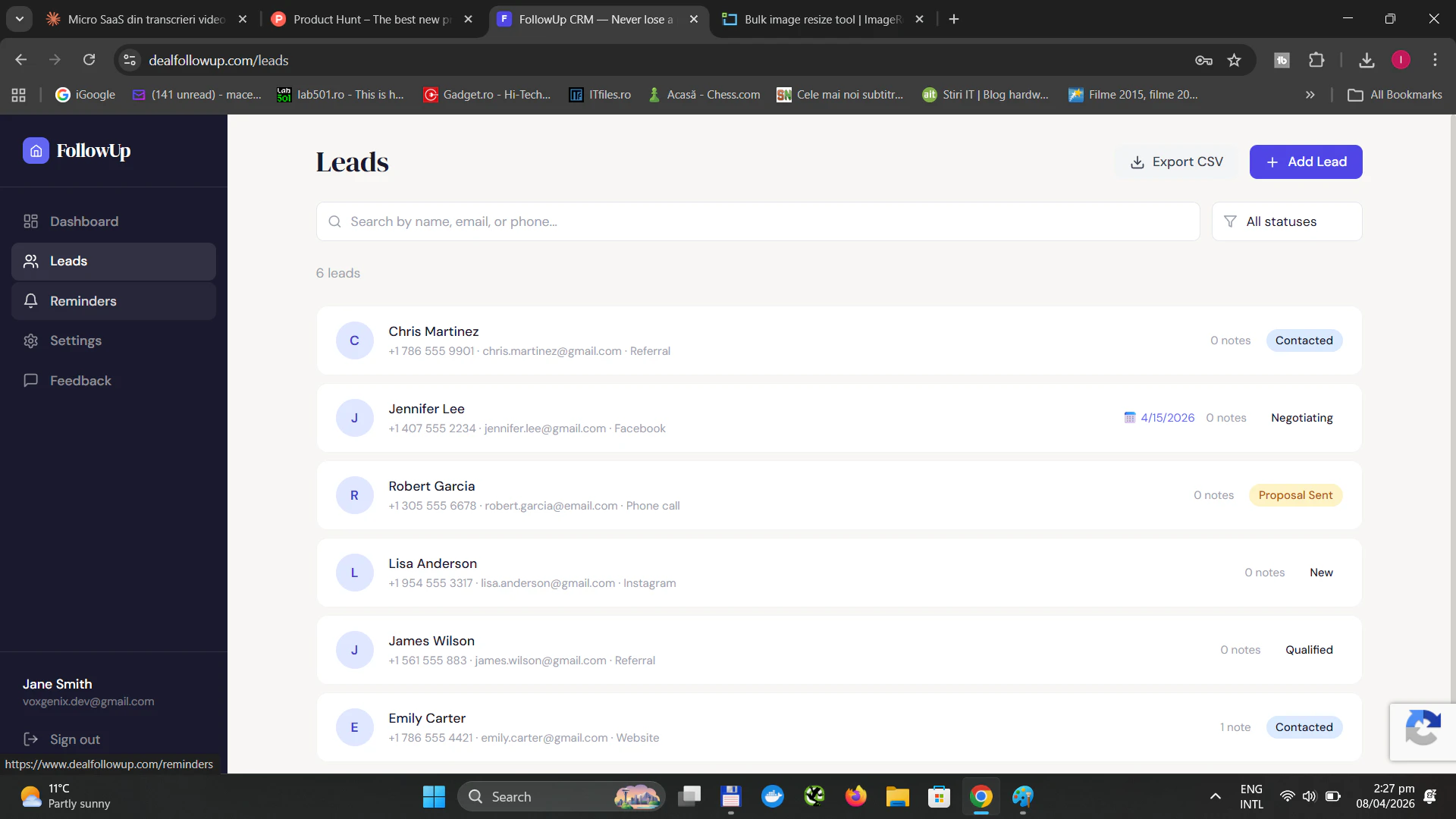Open Settings via the gear icon
This screenshot has width=1456, height=819.
tap(31, 340)
